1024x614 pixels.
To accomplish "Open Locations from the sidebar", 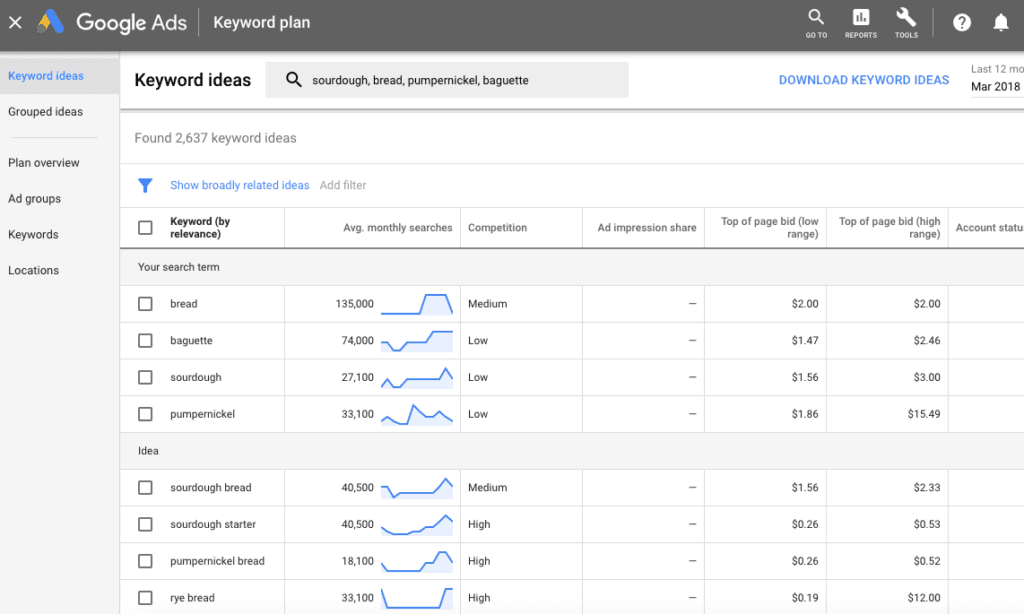I will click(33, 270).
